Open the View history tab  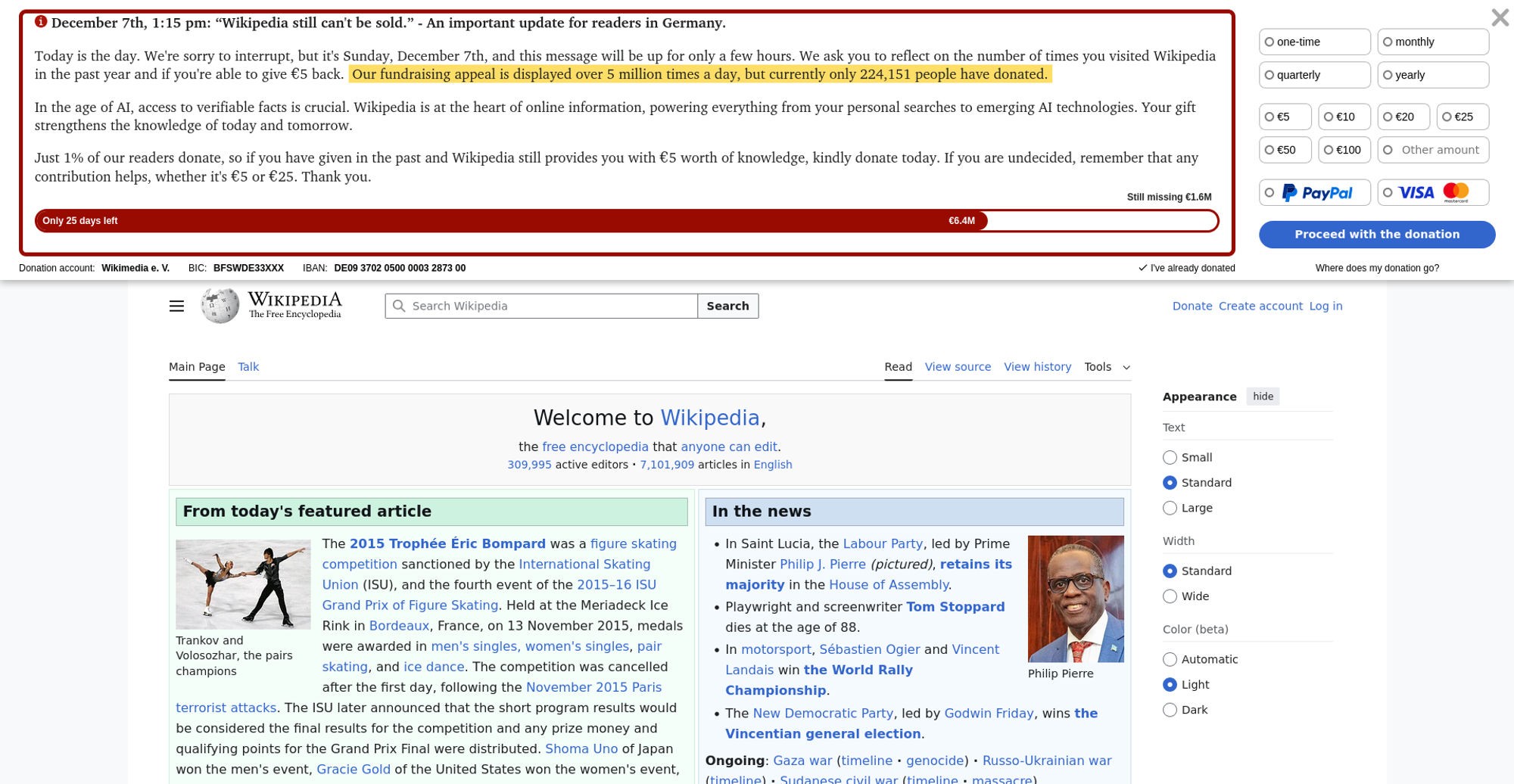tap(1037, 367)
